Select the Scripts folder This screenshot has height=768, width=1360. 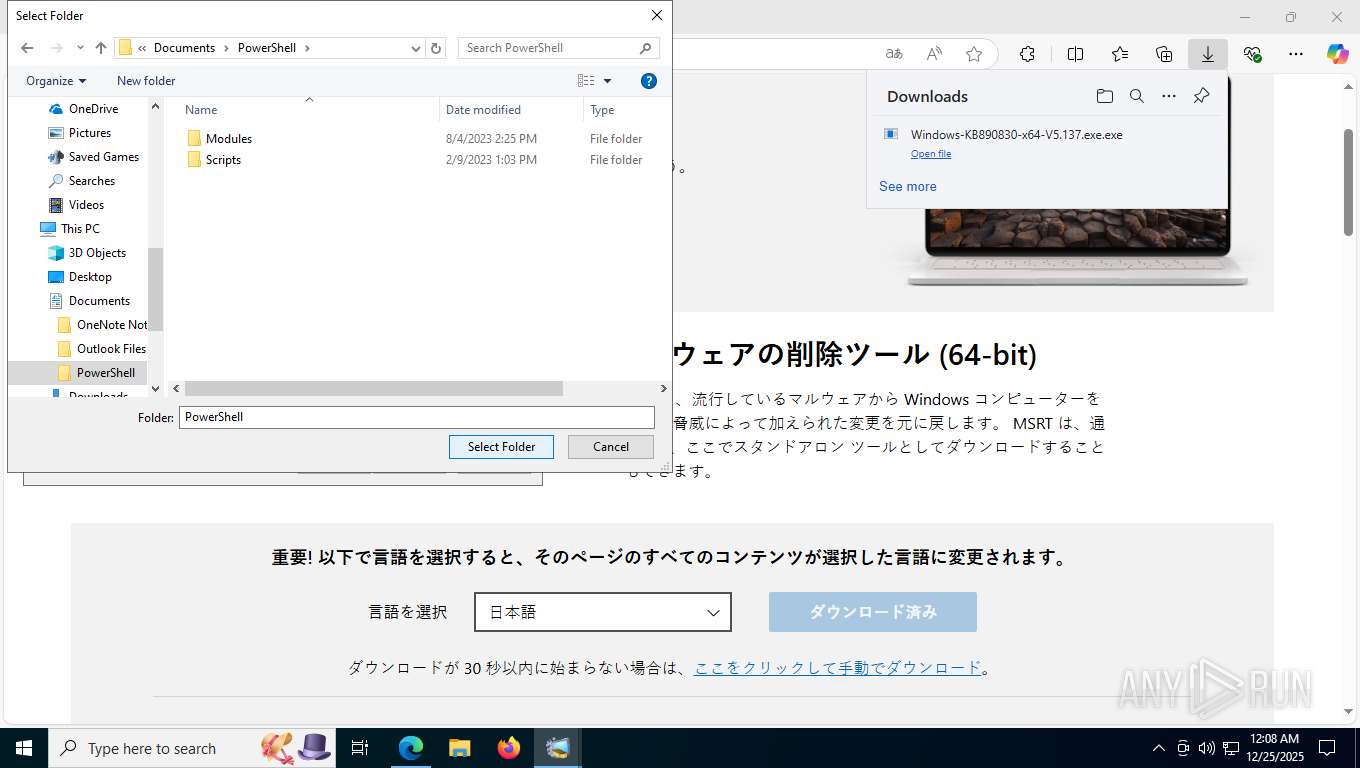click(x=223, y=160)
